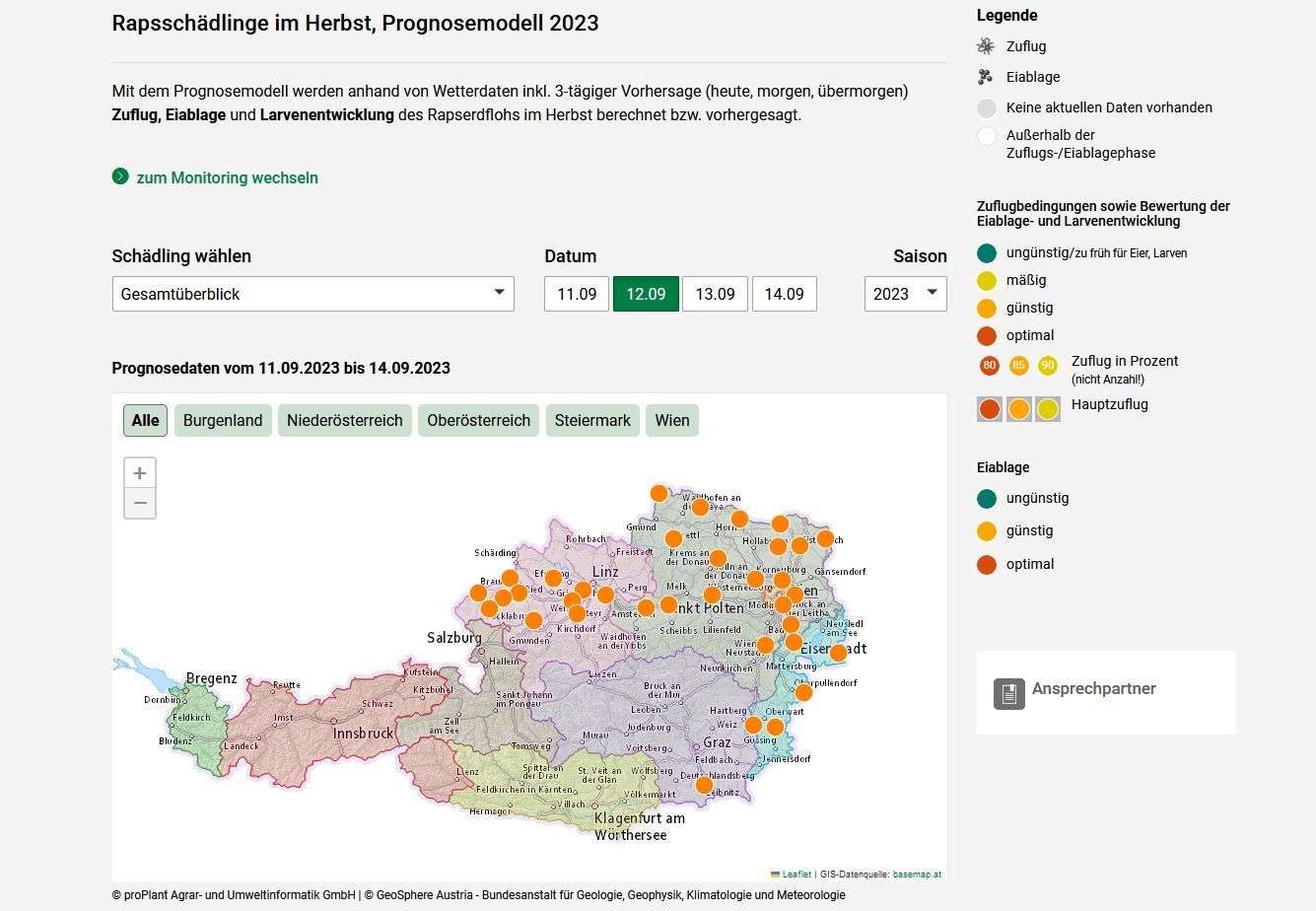Open the zum Monitoring wechseln link
Image resolution: width=1316 pixels, height=911 pixels.
(227, 177)
